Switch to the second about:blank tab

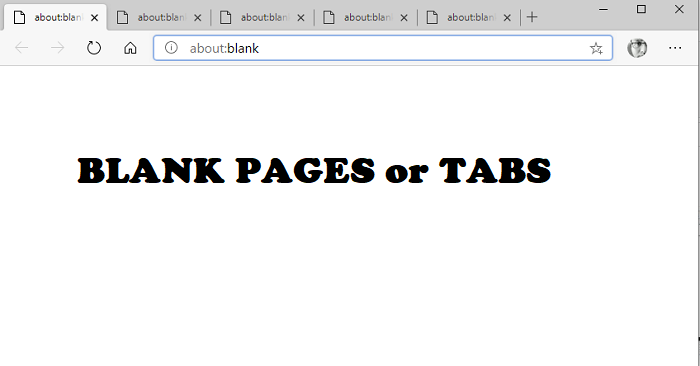pos(158,17)
